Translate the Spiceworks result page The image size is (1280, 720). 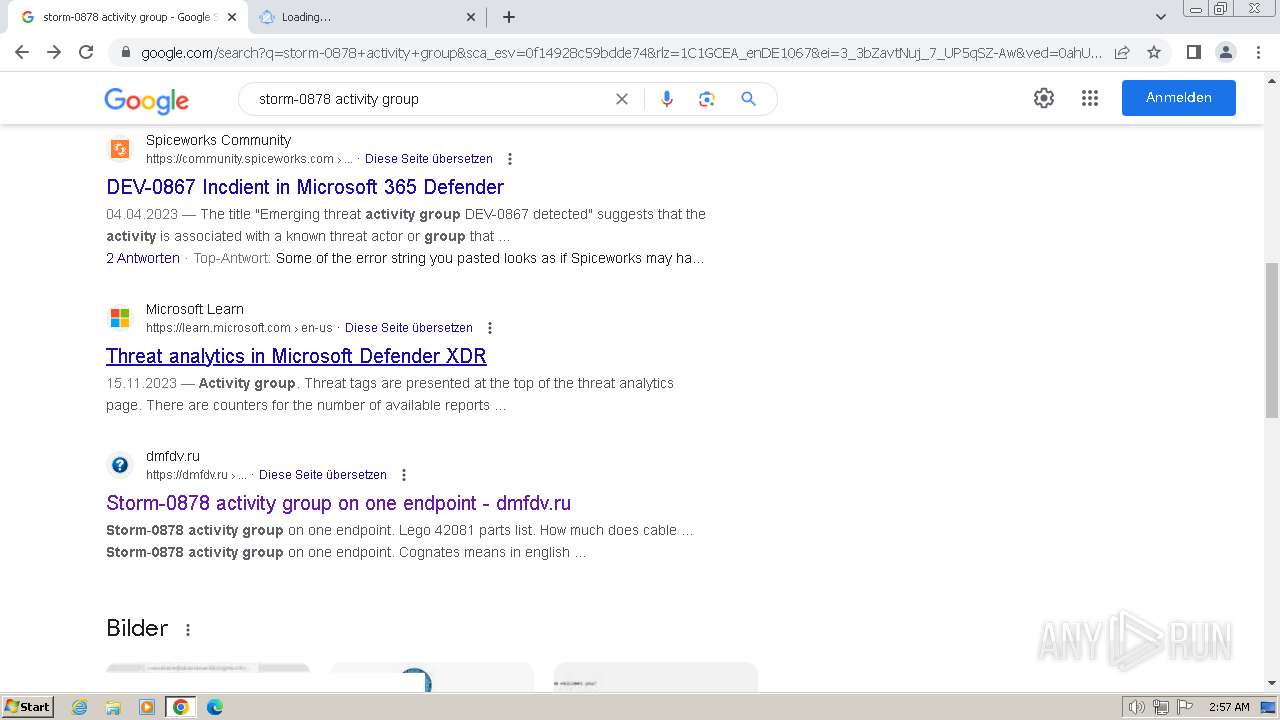pos(429,159)
